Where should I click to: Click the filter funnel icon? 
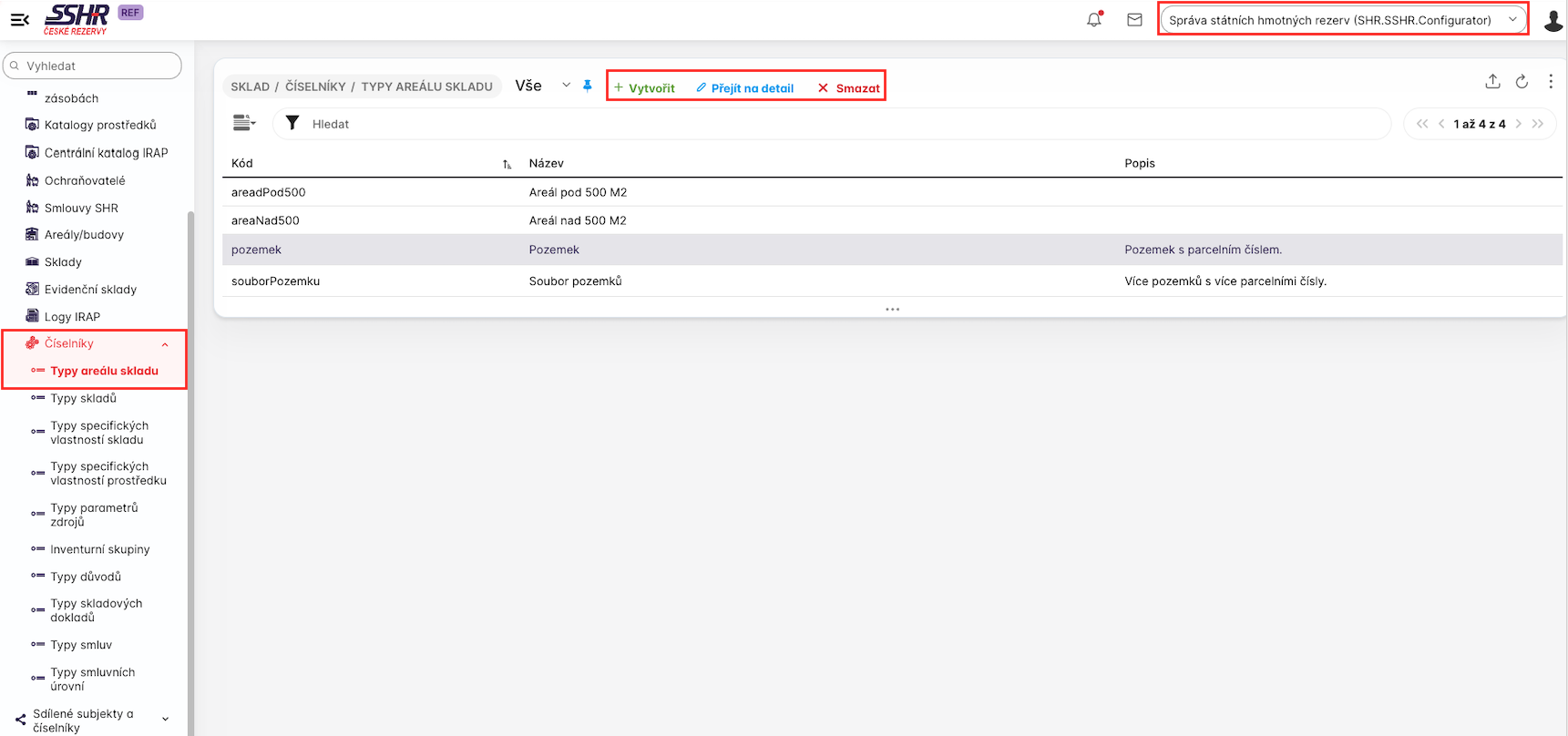coord(292,123)
